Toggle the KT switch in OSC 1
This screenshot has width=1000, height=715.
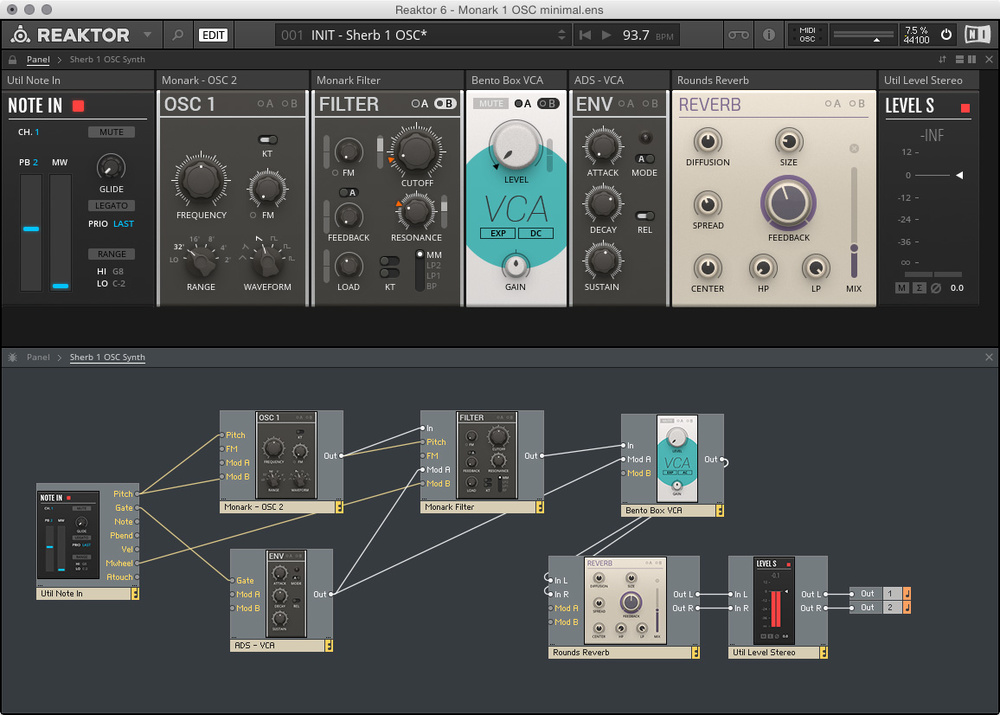point(267,140)
